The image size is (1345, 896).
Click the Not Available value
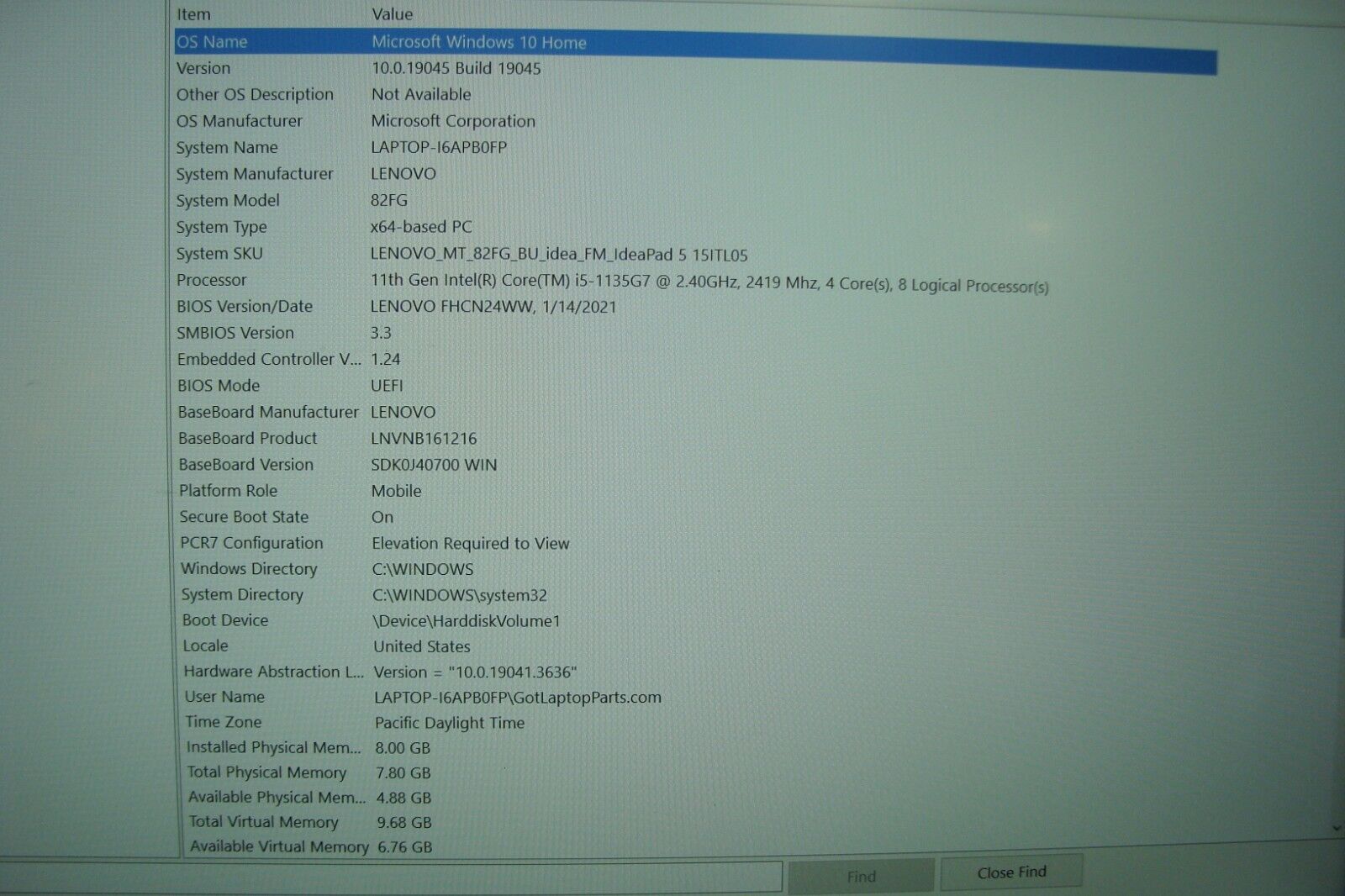(421, 94)
